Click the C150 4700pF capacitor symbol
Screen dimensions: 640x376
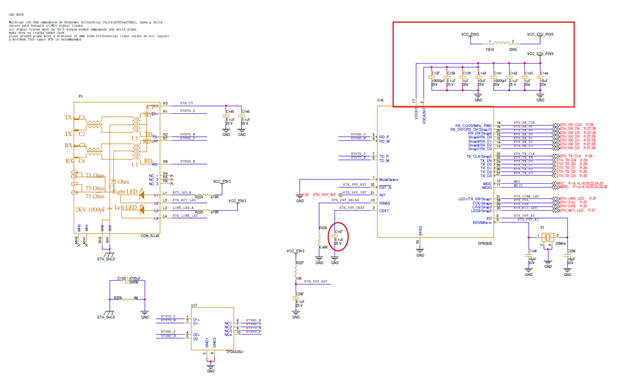(x=127, y=281)
